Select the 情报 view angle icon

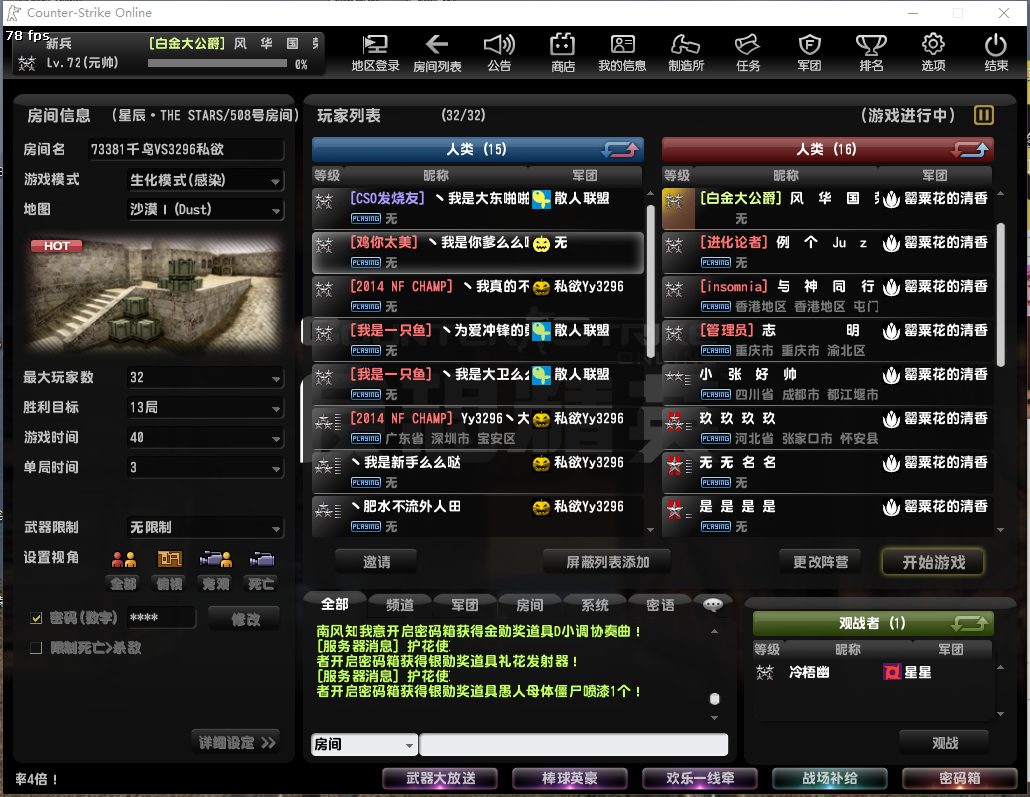[x=169, y=559]
